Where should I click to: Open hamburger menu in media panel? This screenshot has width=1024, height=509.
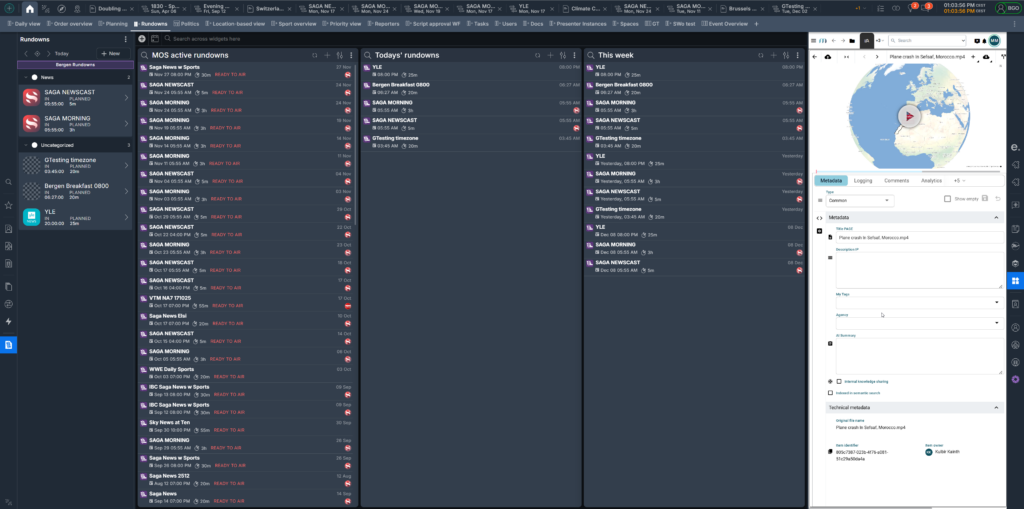814,41
